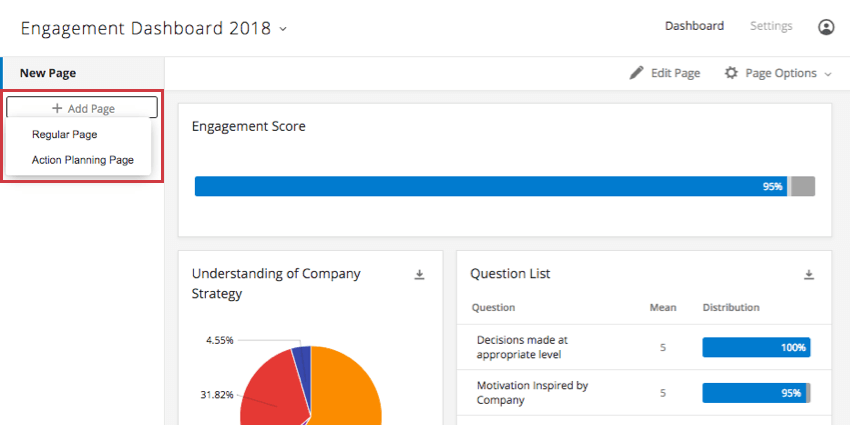Choose Regular Page from the menu
850x425 pixels.
coord(65,134)
